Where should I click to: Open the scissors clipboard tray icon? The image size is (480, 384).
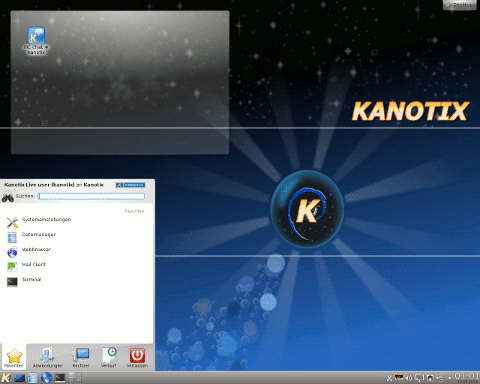coord(389,378)
